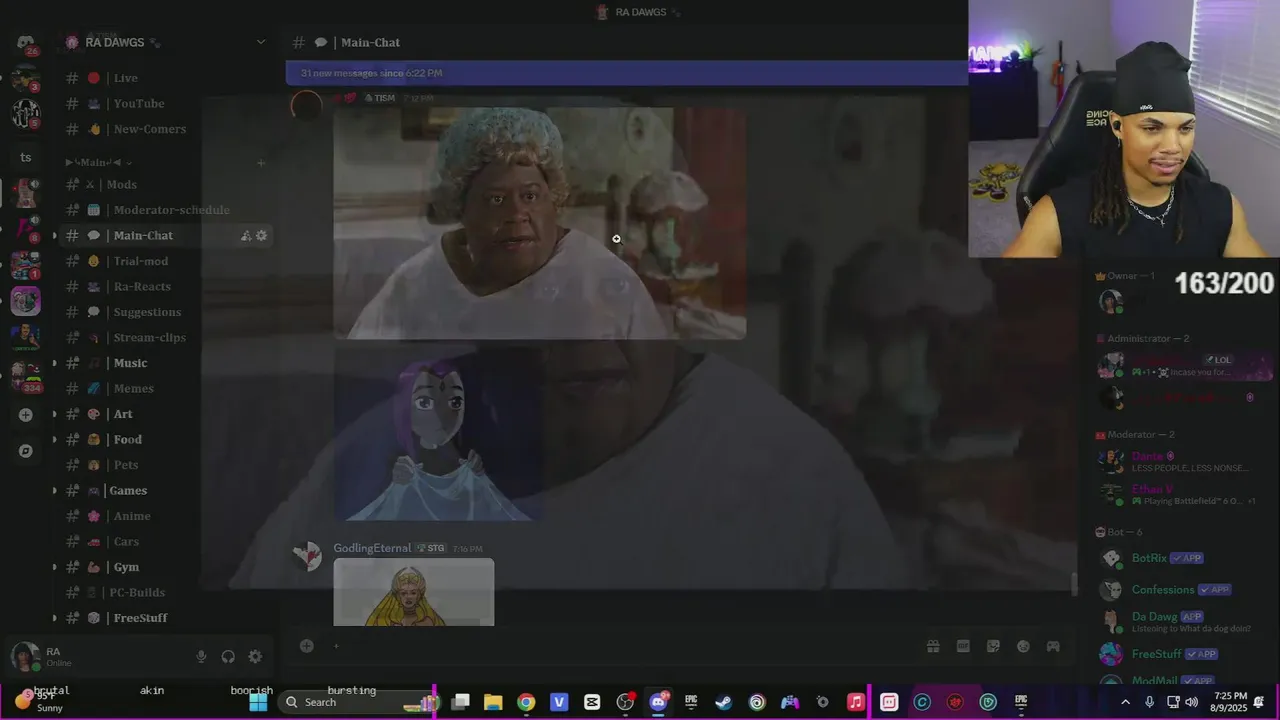Viewport: 1280px width, 720px height.
Task: Create channel in Main category
Action: [x=261, y=162]
